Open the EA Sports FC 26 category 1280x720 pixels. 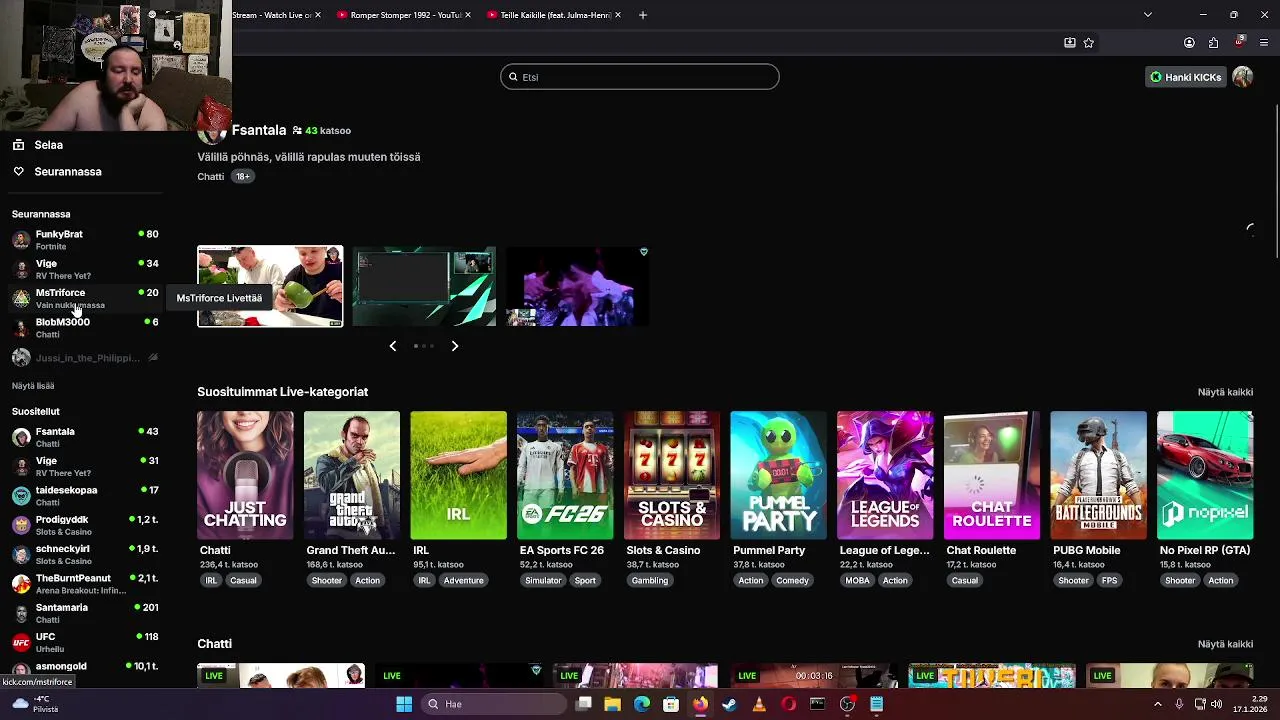click(565, 475)
